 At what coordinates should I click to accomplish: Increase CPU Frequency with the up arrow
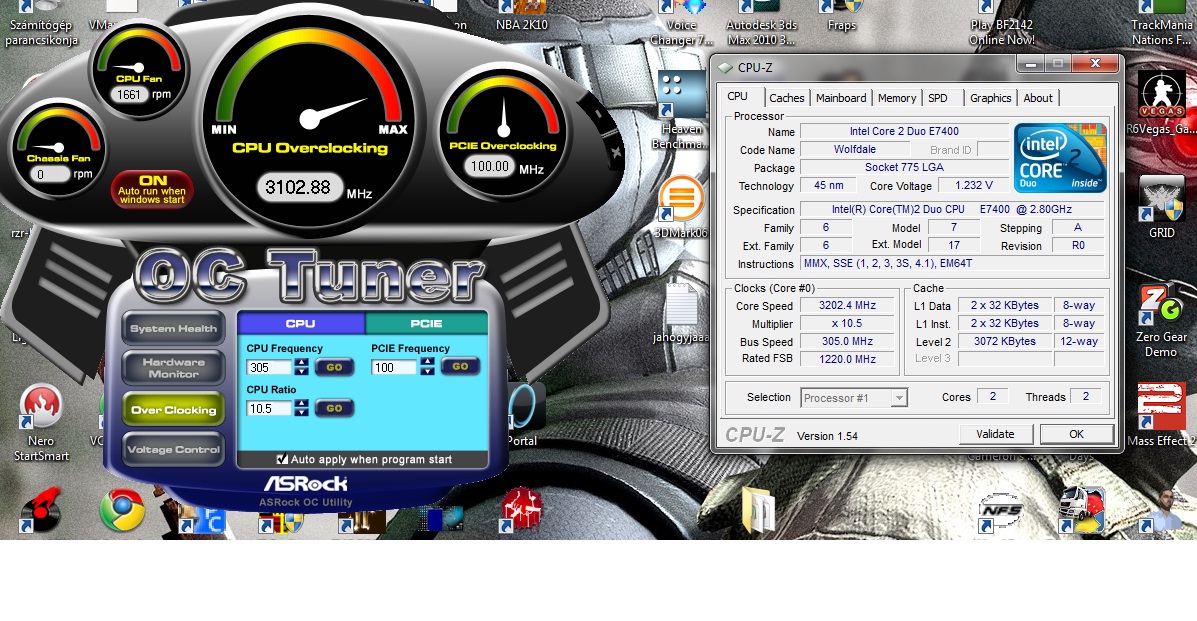302,362
